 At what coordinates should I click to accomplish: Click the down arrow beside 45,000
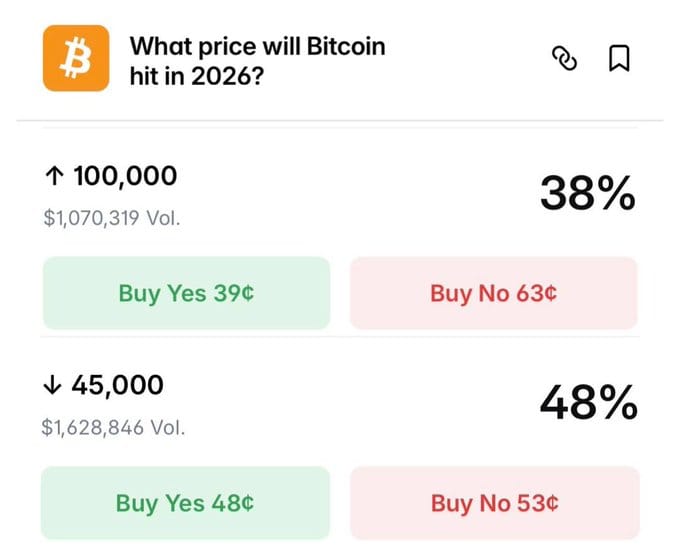[53, 385]
